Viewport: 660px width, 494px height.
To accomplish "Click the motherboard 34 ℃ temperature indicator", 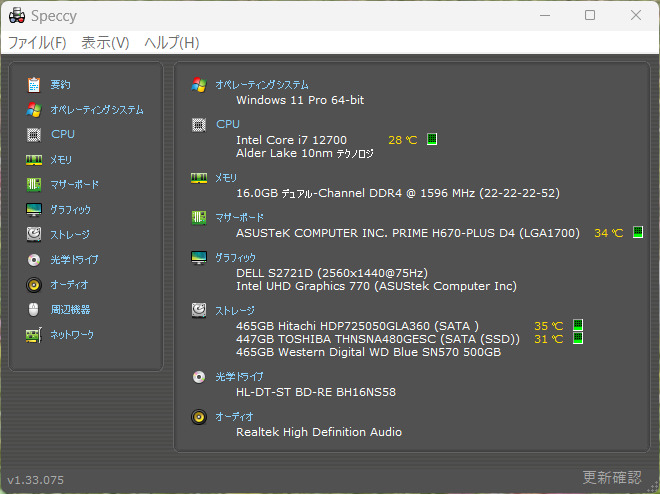I will (638, 232).
